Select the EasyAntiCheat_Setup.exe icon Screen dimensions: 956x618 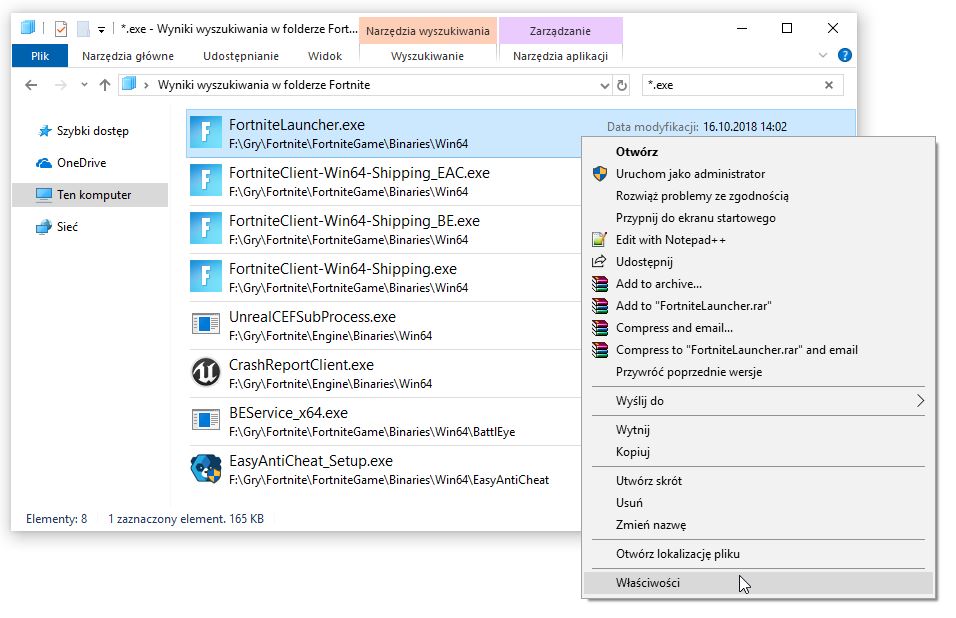pos(205,469)
